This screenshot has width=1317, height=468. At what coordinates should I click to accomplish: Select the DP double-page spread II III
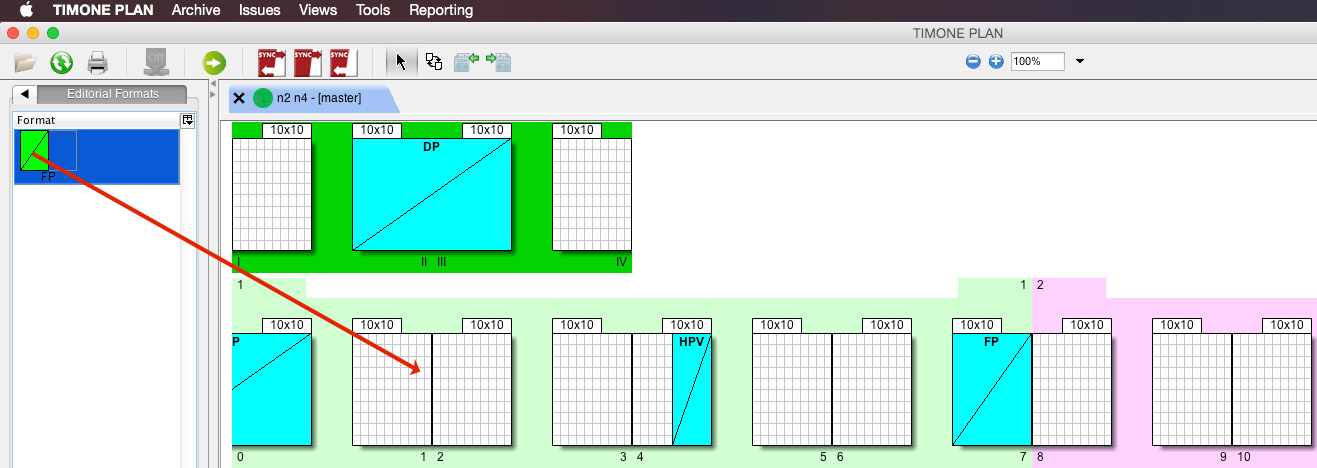432,194
